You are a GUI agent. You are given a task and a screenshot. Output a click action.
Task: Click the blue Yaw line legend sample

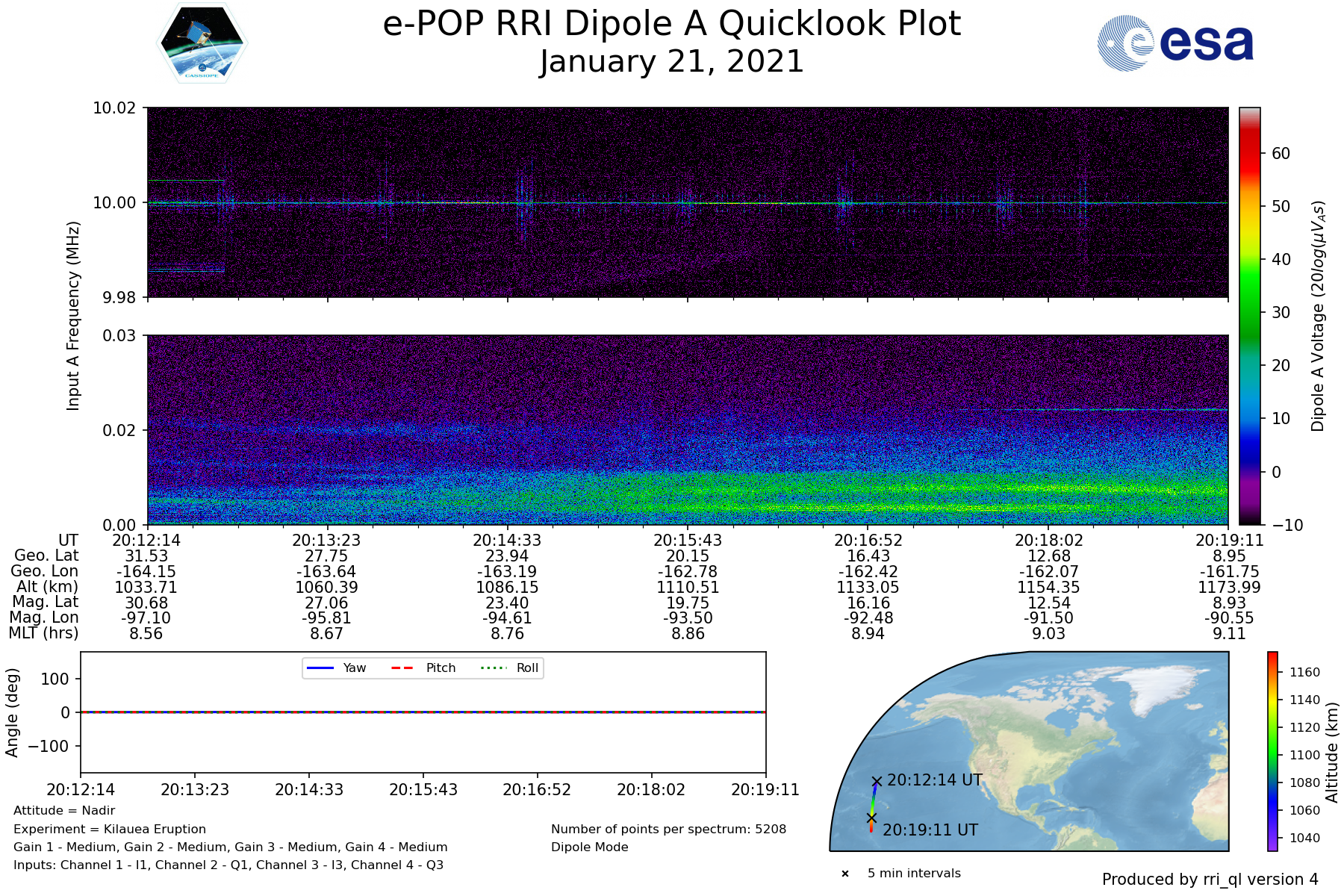coord(320,668)
